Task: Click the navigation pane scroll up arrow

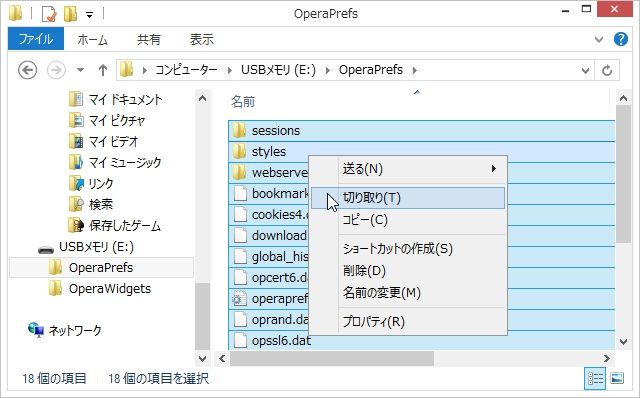Action: (x=202, y=98)
